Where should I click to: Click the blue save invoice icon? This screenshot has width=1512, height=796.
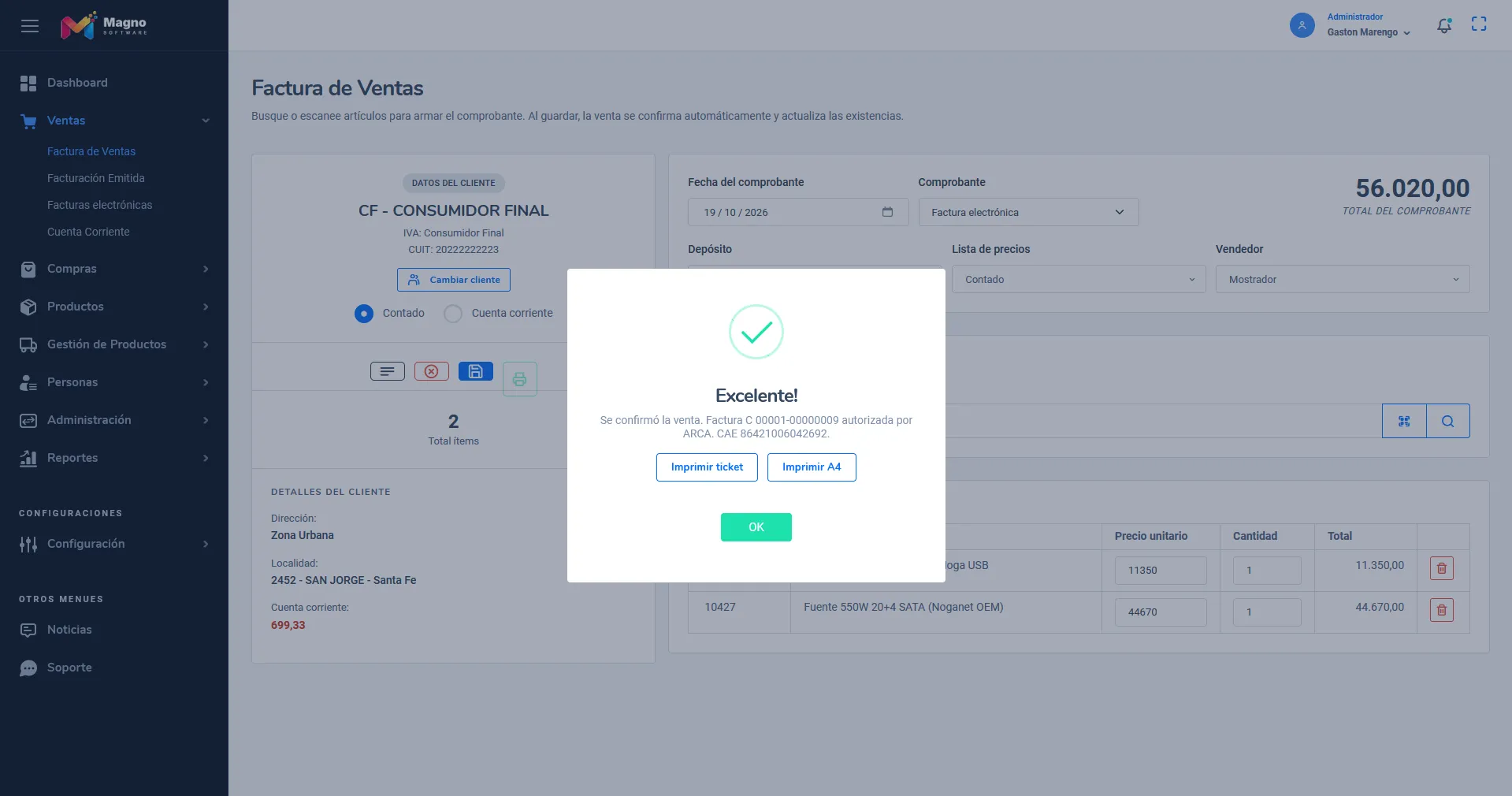[x=476, y=371]
